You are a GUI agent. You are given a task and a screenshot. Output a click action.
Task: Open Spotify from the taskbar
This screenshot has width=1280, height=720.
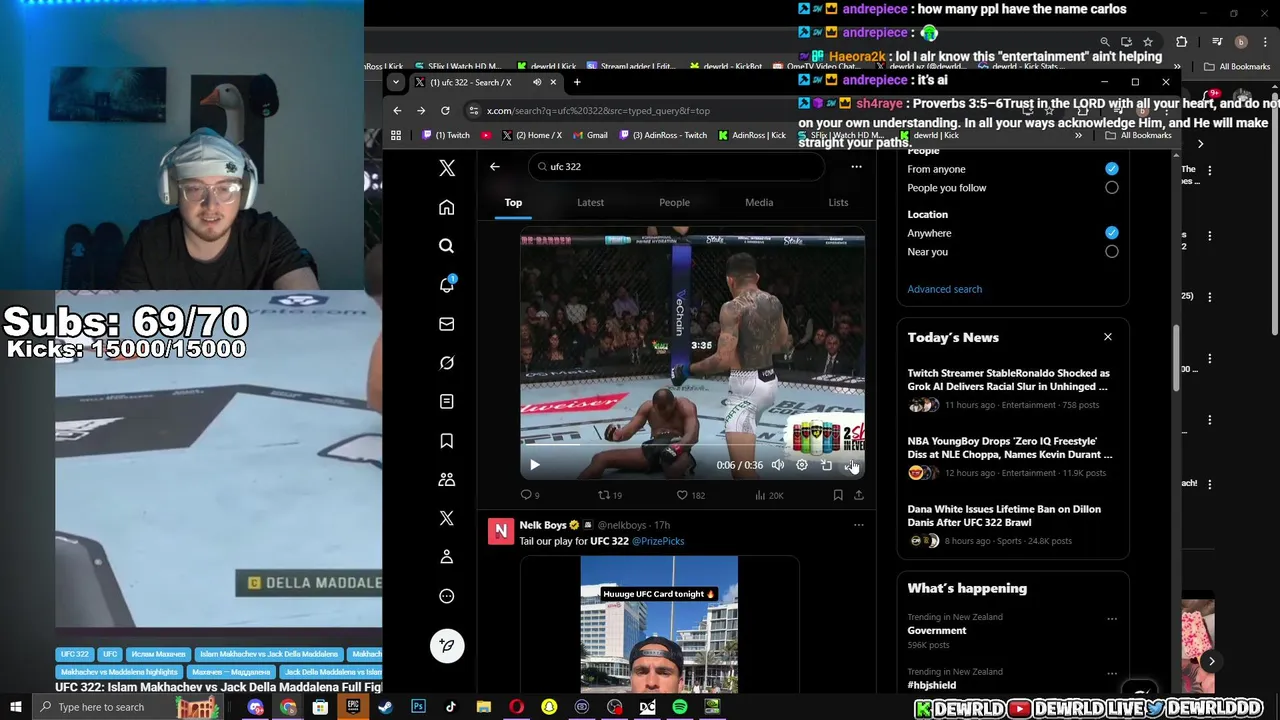click(680, 707)
